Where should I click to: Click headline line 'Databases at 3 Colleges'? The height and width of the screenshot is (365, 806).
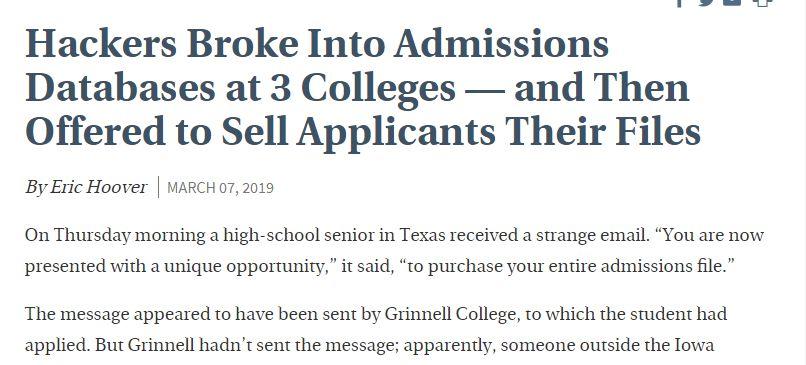[240, 87]
